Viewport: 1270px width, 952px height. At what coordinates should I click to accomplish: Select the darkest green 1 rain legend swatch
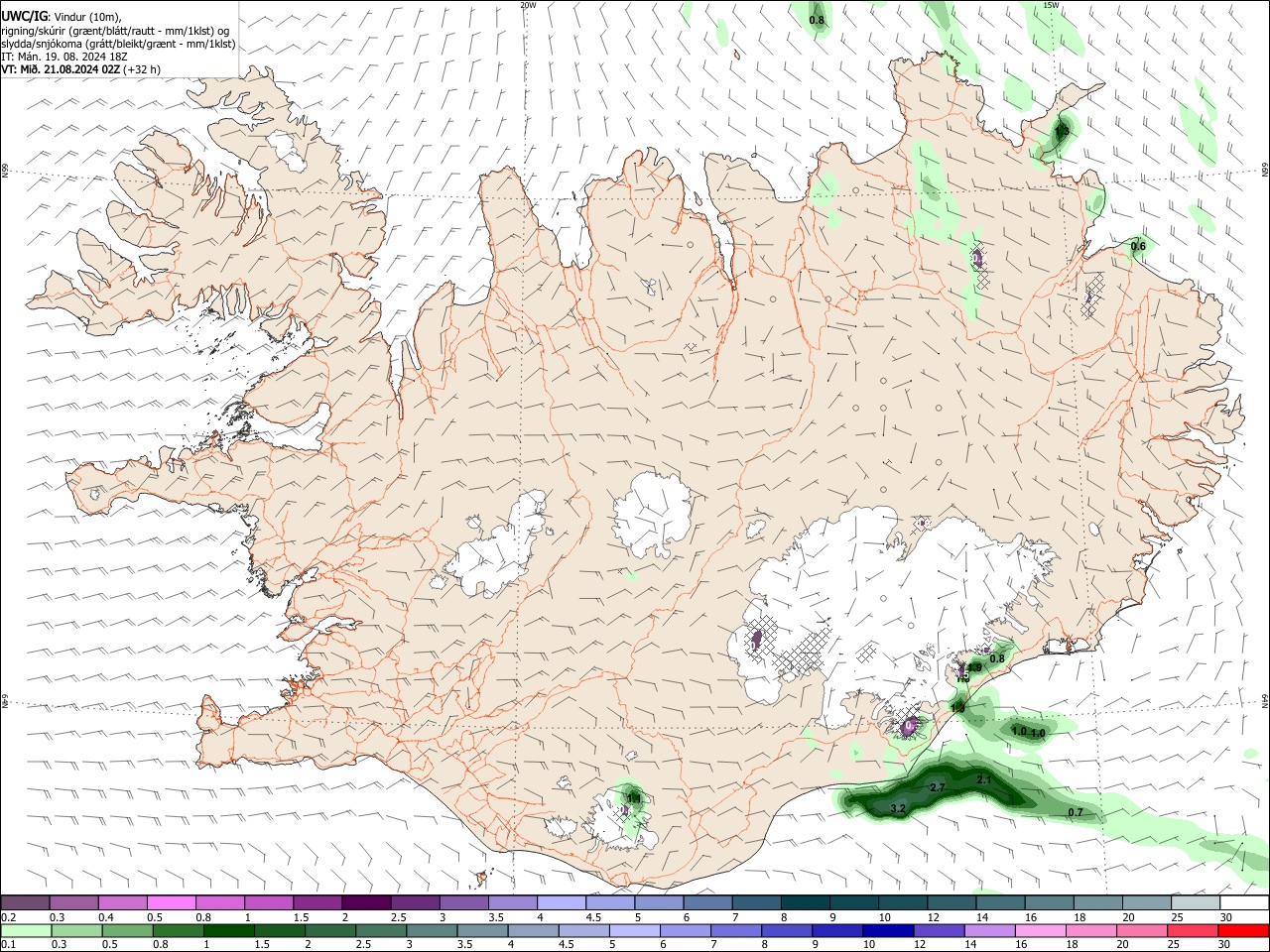click(229, 931)
